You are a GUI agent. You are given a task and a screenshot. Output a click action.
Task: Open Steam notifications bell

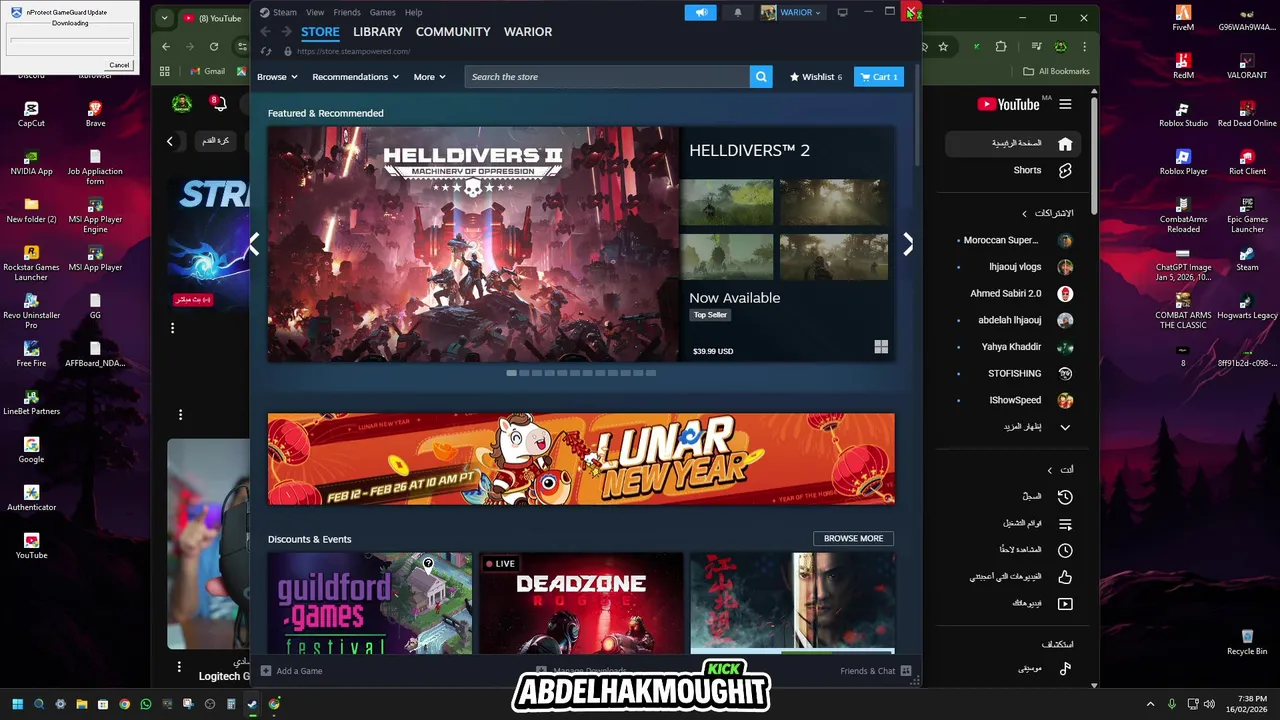click(738, 12)
